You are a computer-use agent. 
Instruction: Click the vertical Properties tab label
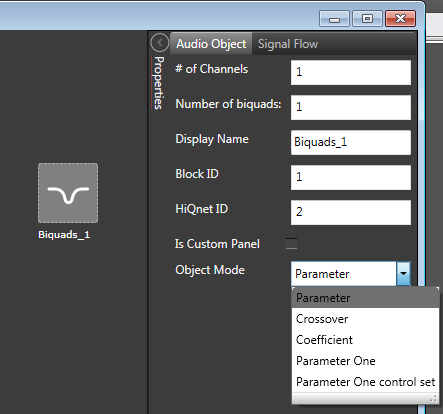pos(158,83)
